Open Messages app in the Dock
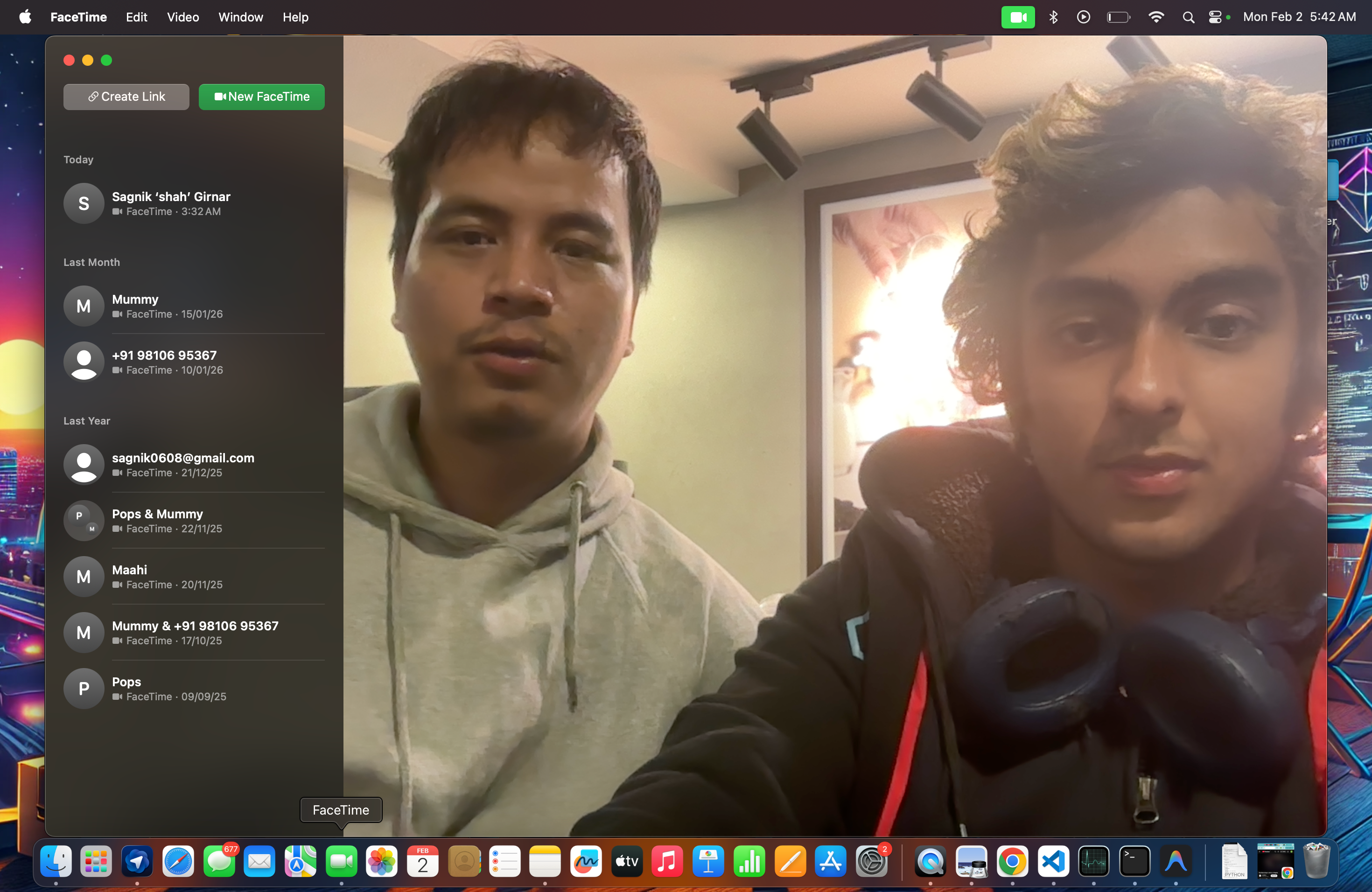Image resolution: width=1372 pixels, height=892 pixels. [219, 862]
